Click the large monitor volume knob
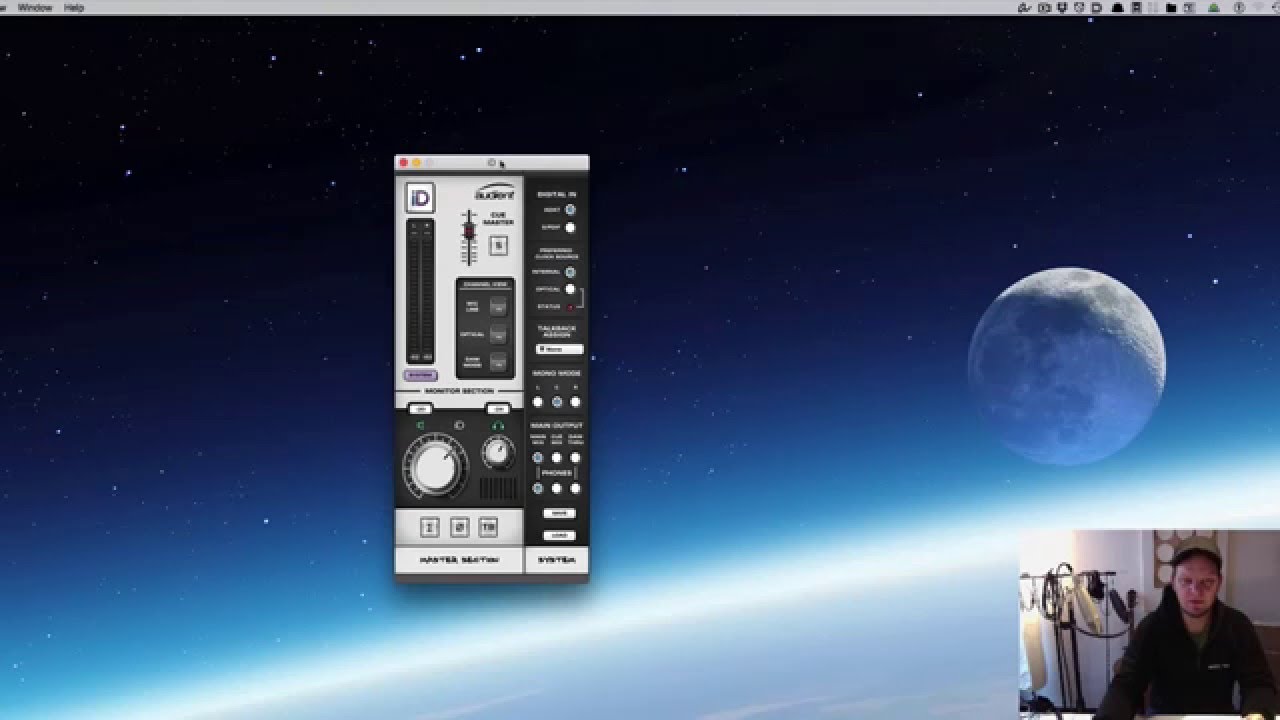 pos(434,466)
